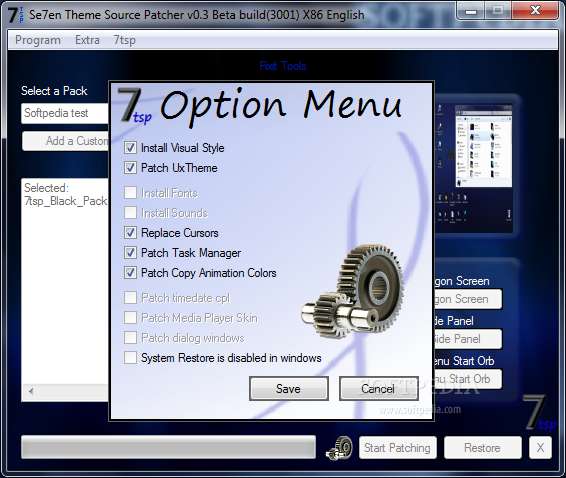
Task: Open the Softpedia test pack dropdown
Action: (x=65, y=113)
